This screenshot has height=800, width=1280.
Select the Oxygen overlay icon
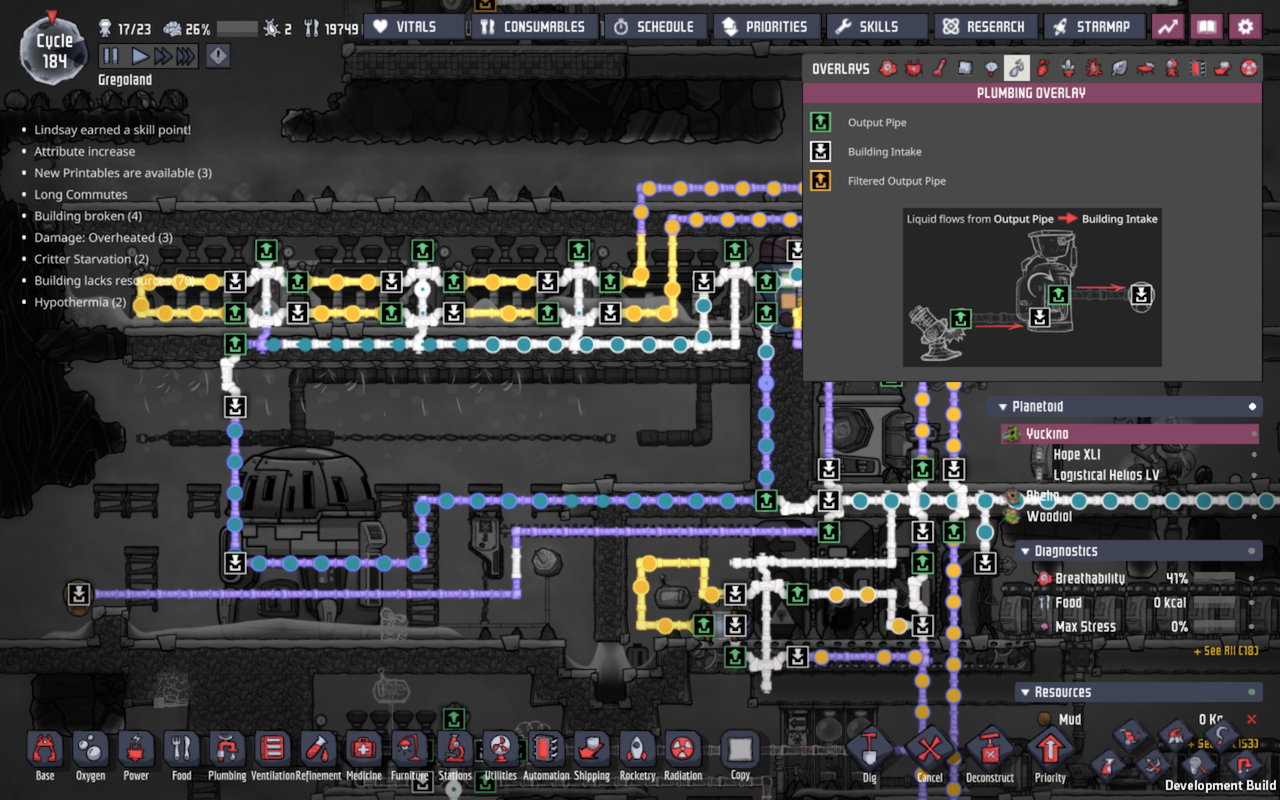887,69
